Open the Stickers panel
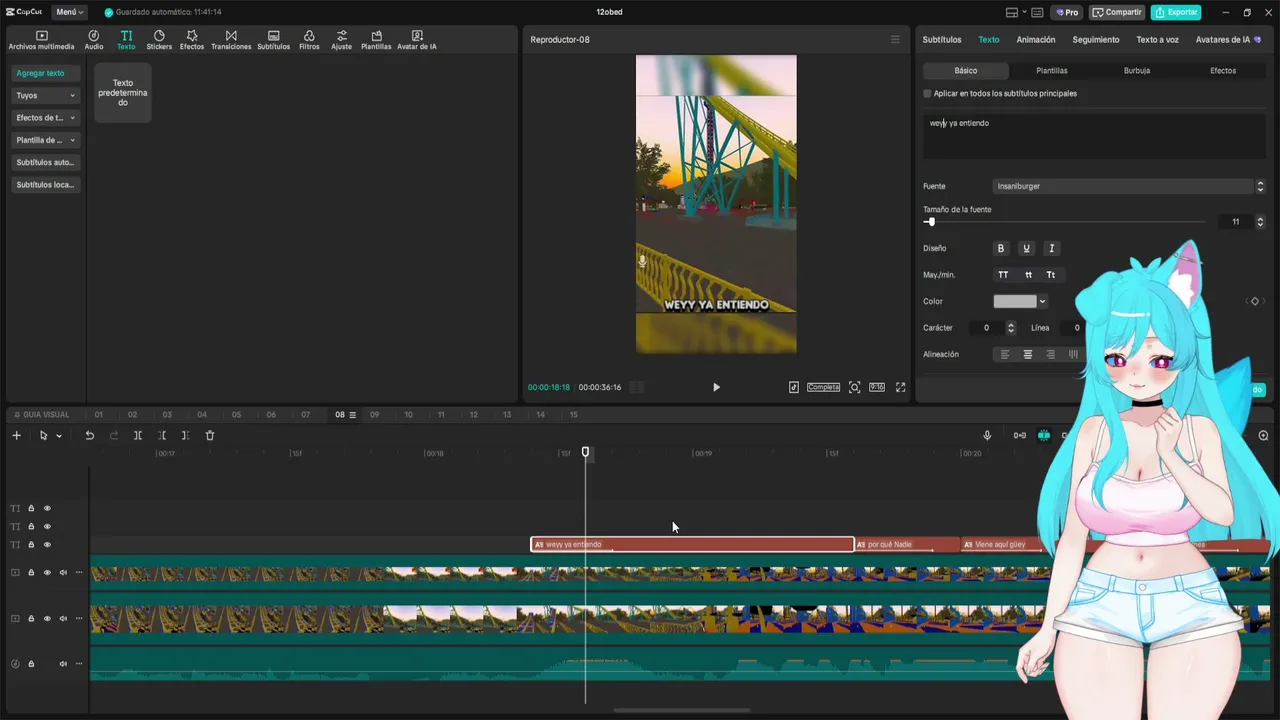 click(x=159, y=40)
